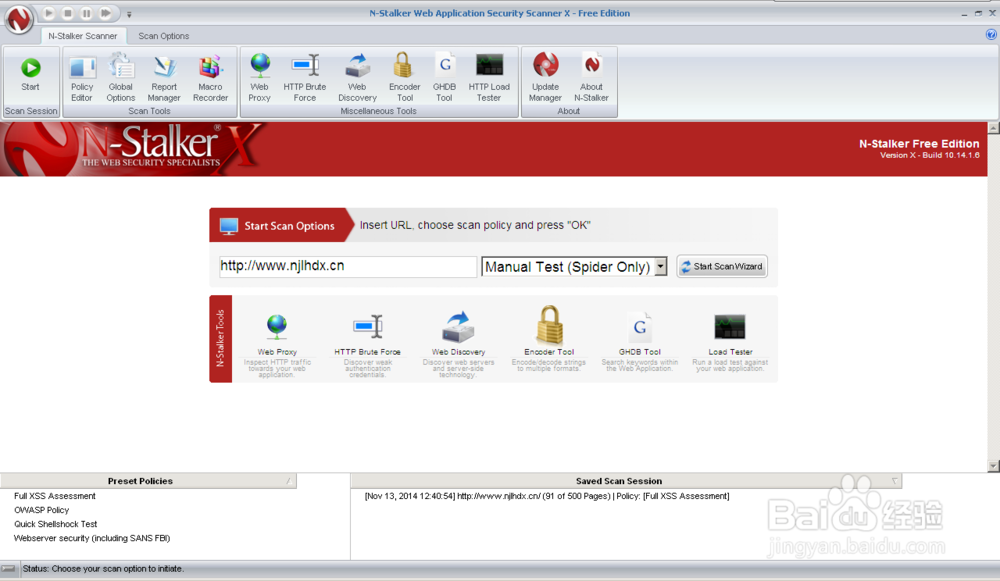1000x581 pixels.
Task: Open Web Discovery in N-Stalker Tools panel
Action: point(458,344)
